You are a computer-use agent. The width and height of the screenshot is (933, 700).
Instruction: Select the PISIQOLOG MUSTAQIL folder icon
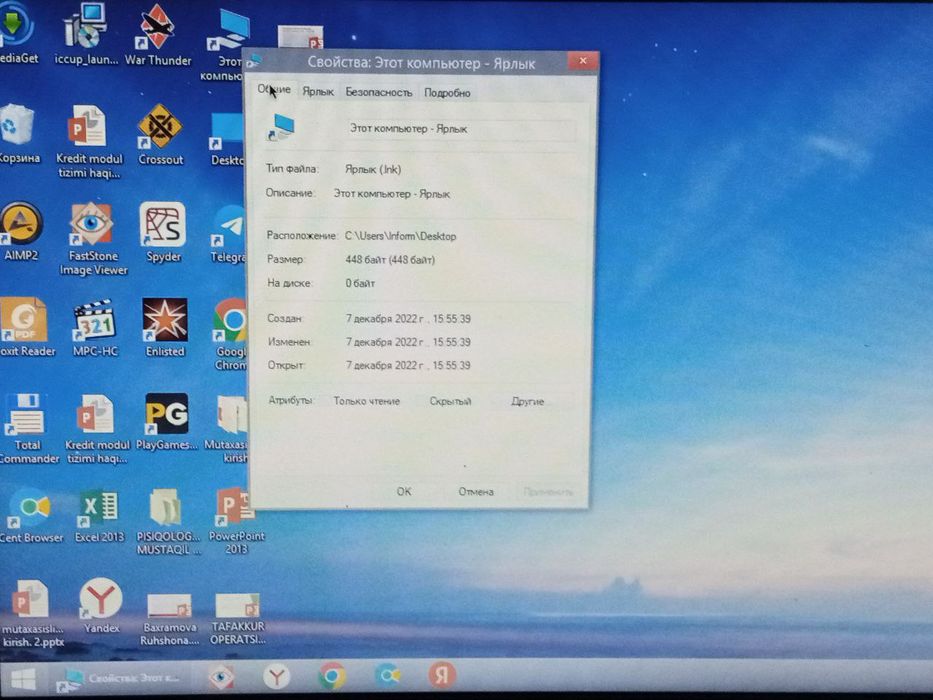click(168, 521)
